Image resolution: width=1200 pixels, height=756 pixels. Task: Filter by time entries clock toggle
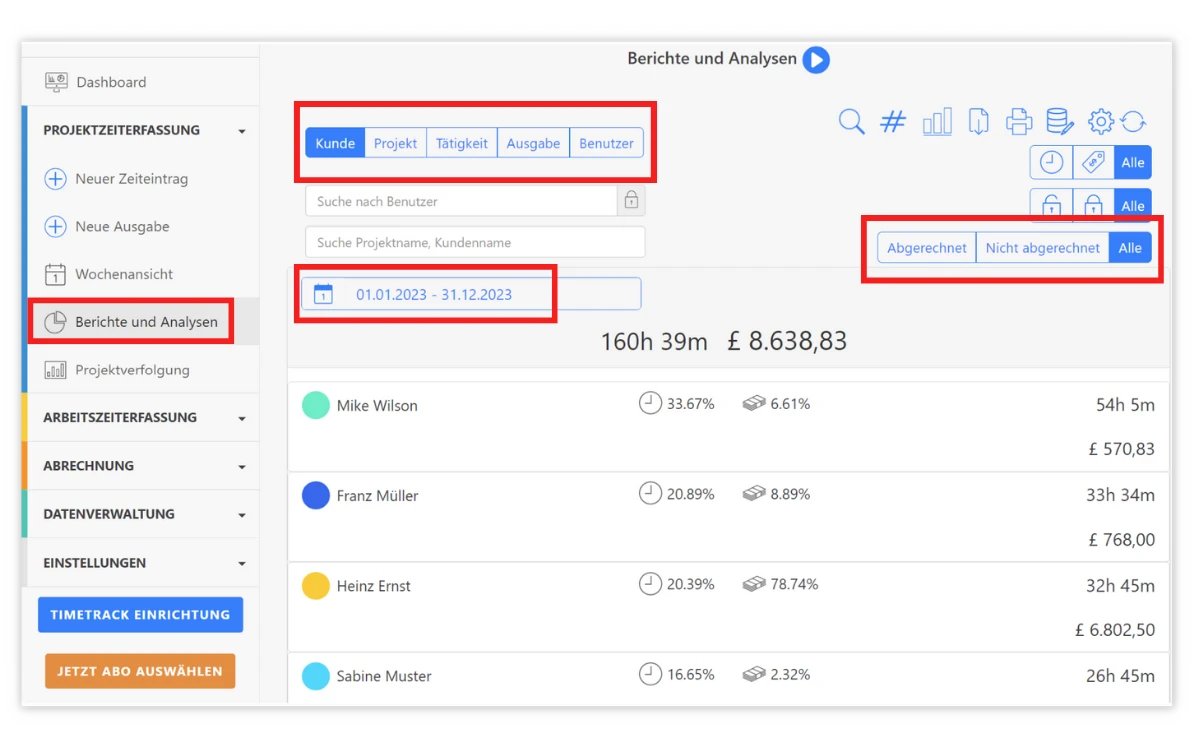click(1051, 162)
